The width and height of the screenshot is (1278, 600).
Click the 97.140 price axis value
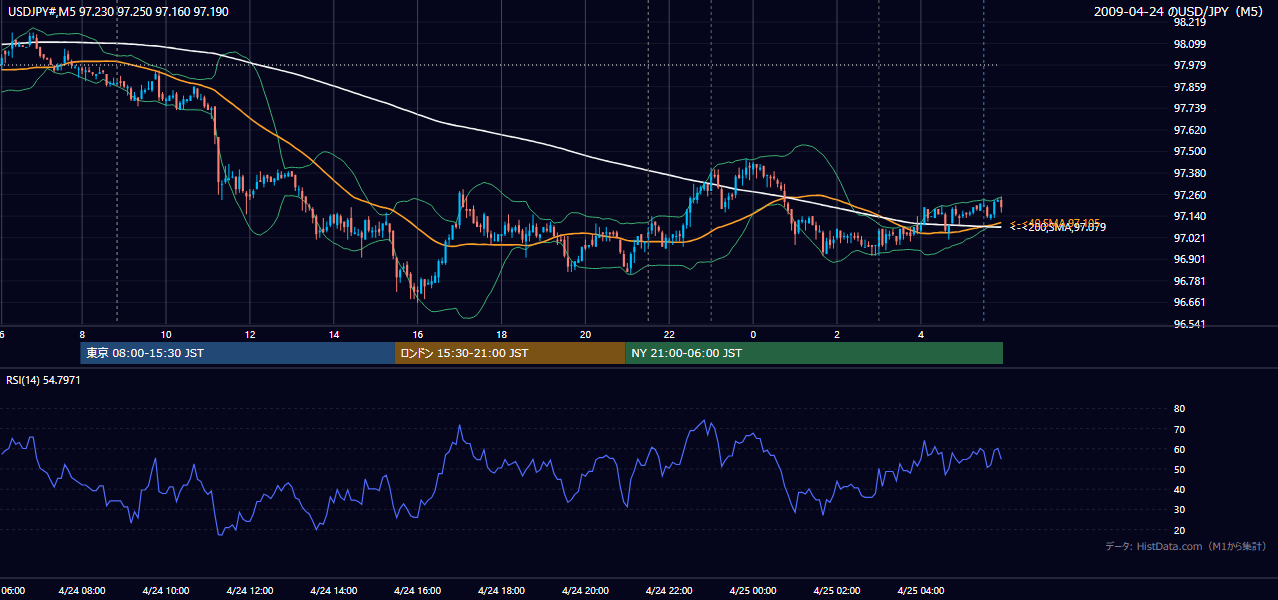coord(1189,216)
